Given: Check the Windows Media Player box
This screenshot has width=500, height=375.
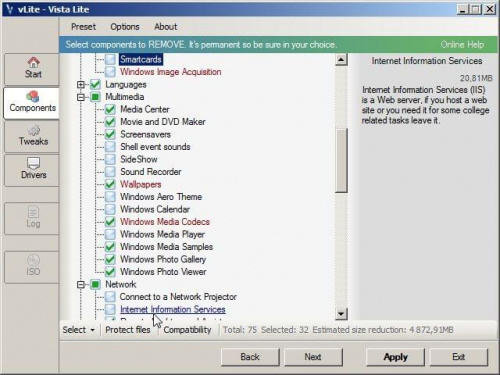Looking at the screenshot, I should [x=110, y=234].
